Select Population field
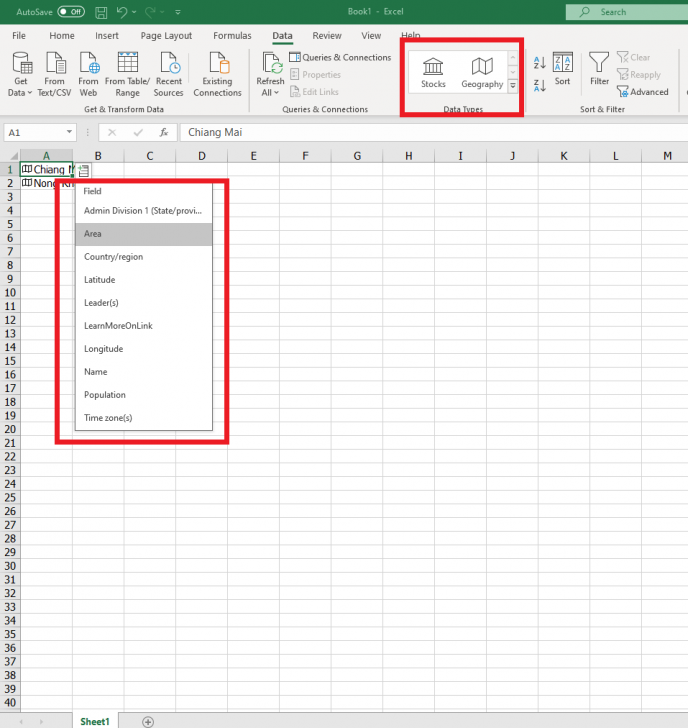The image size is (688, 728). 143,395
